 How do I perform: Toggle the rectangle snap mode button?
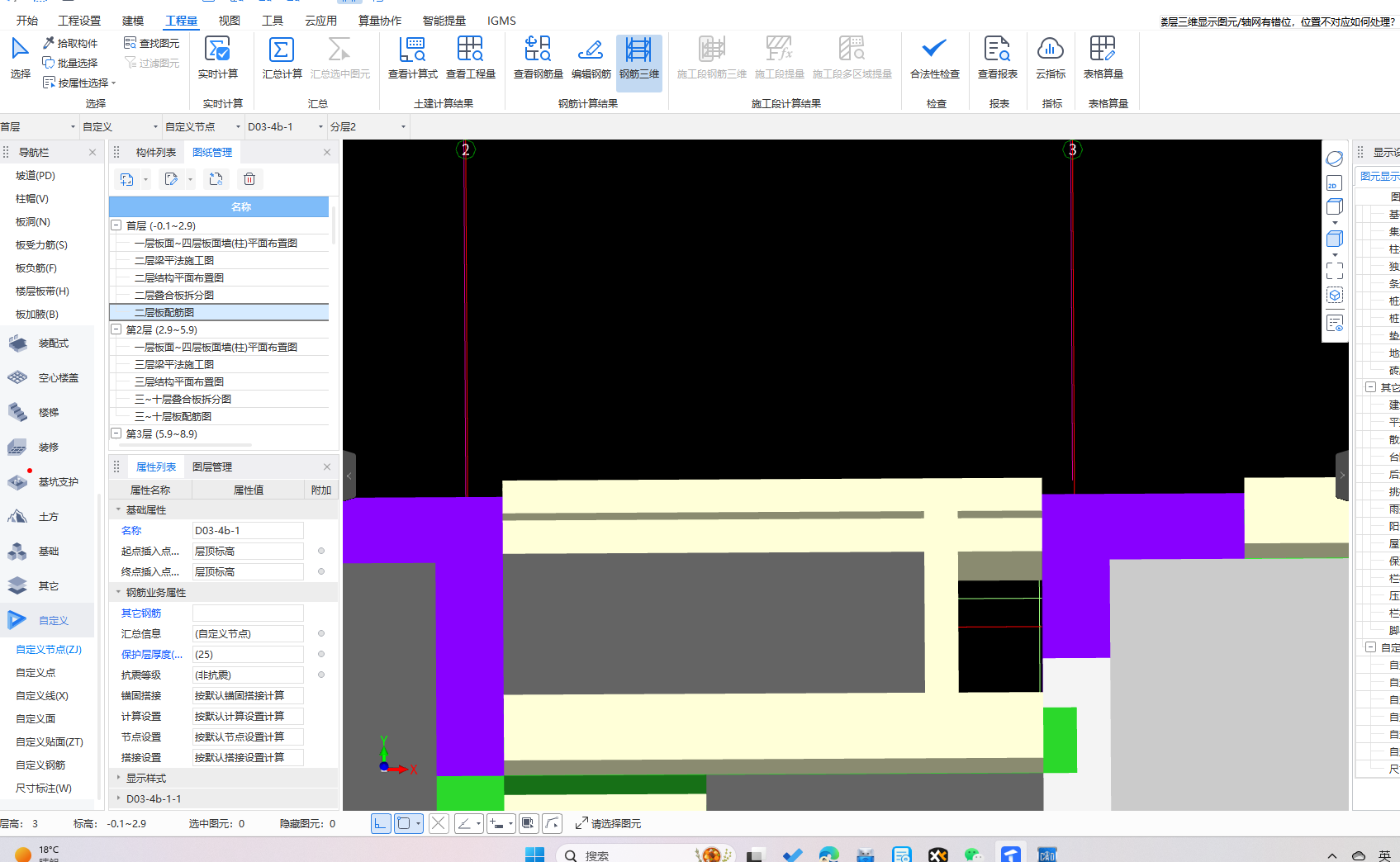(x=404, y=823)
